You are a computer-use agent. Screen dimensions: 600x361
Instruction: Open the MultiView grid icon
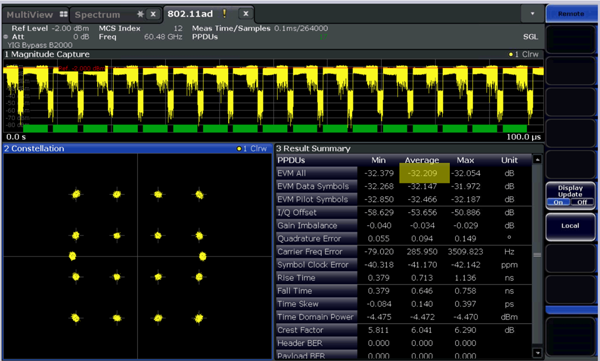tap(64, 14)
